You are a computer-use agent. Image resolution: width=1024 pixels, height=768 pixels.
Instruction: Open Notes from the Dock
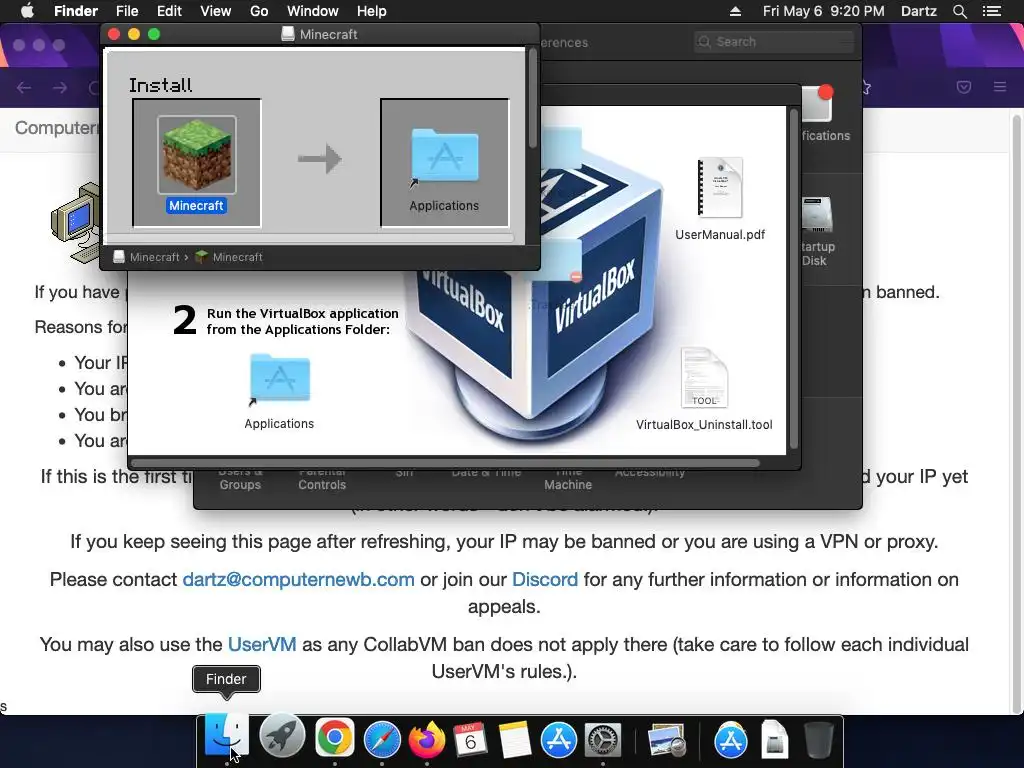coord(514,739)
